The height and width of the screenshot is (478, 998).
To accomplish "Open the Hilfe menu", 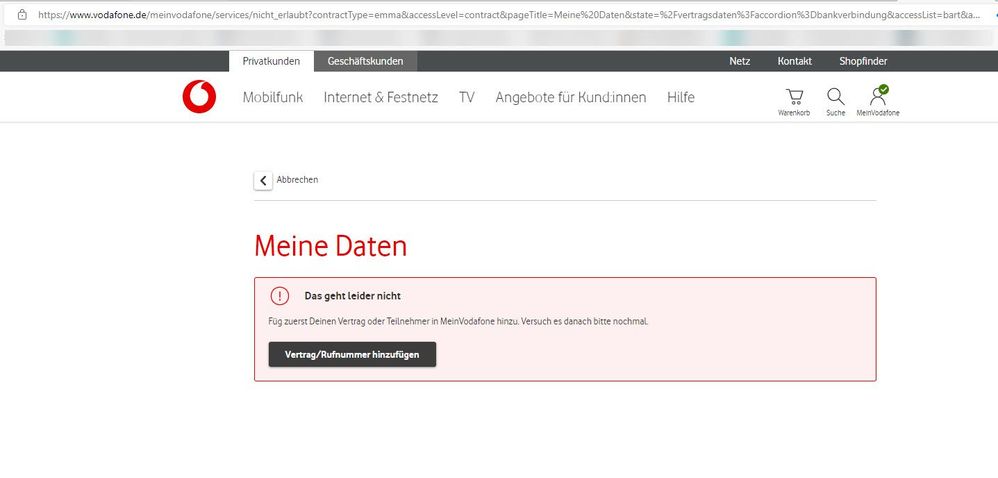I will [680, 97].
